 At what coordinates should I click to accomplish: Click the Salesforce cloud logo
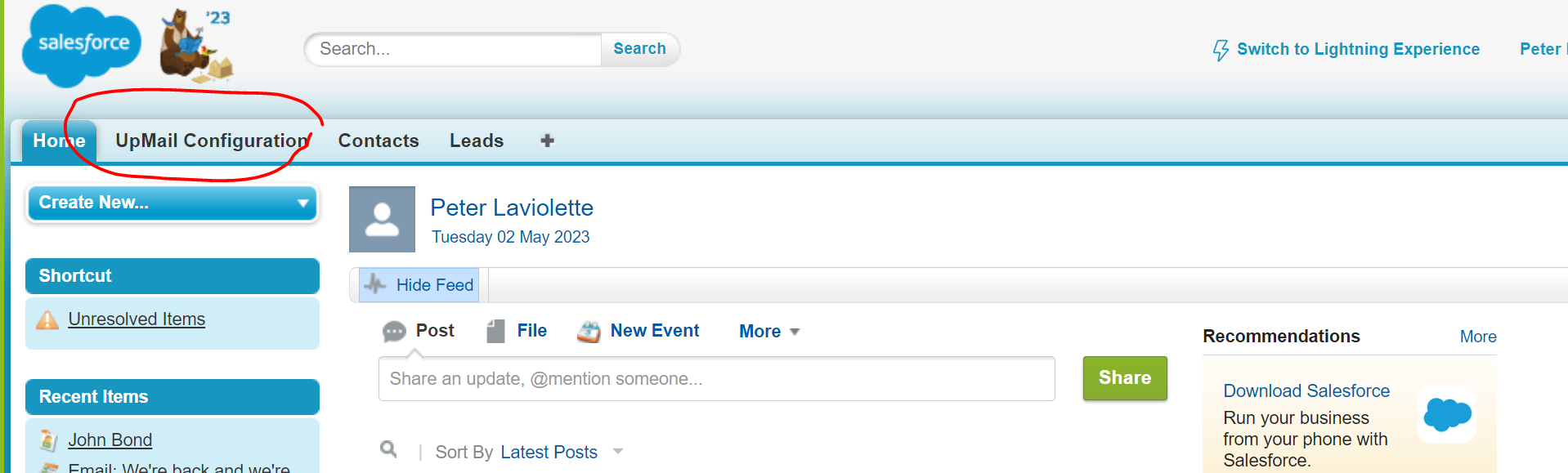click(82, 46)
